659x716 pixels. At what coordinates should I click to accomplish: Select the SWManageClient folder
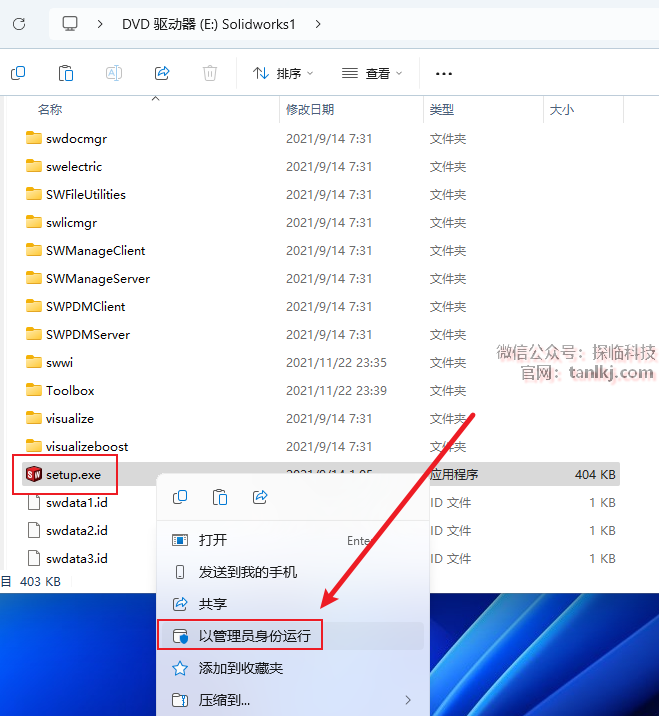pos(85,250)
